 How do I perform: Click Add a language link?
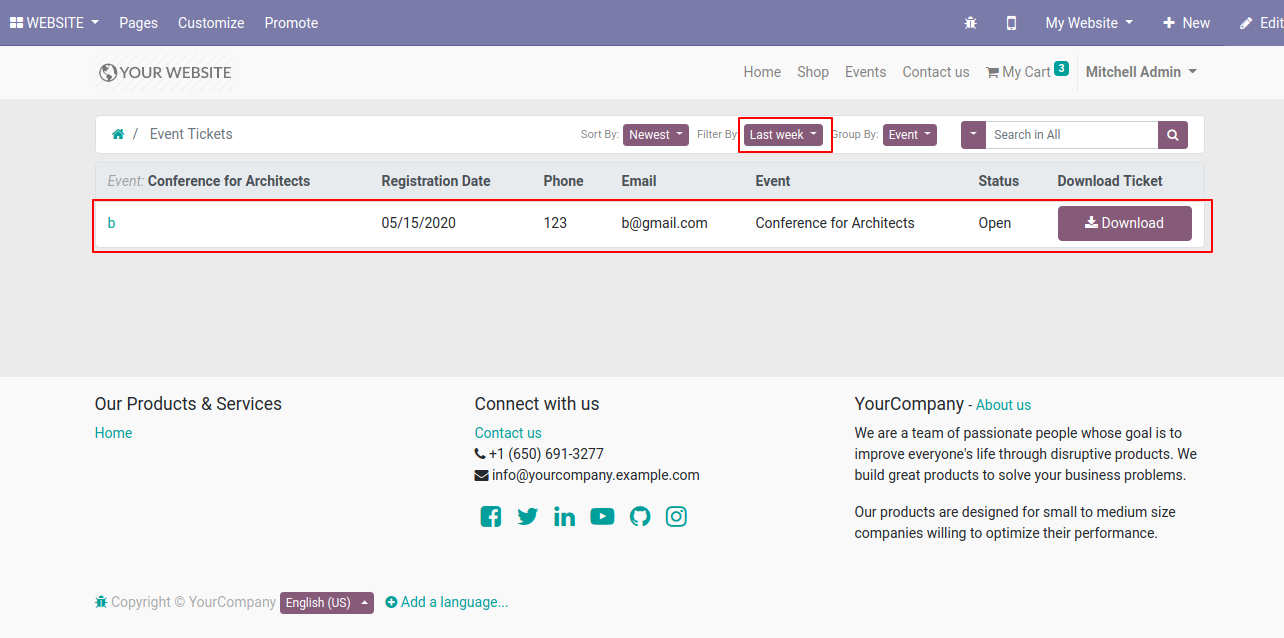click(x=447, y=602)
